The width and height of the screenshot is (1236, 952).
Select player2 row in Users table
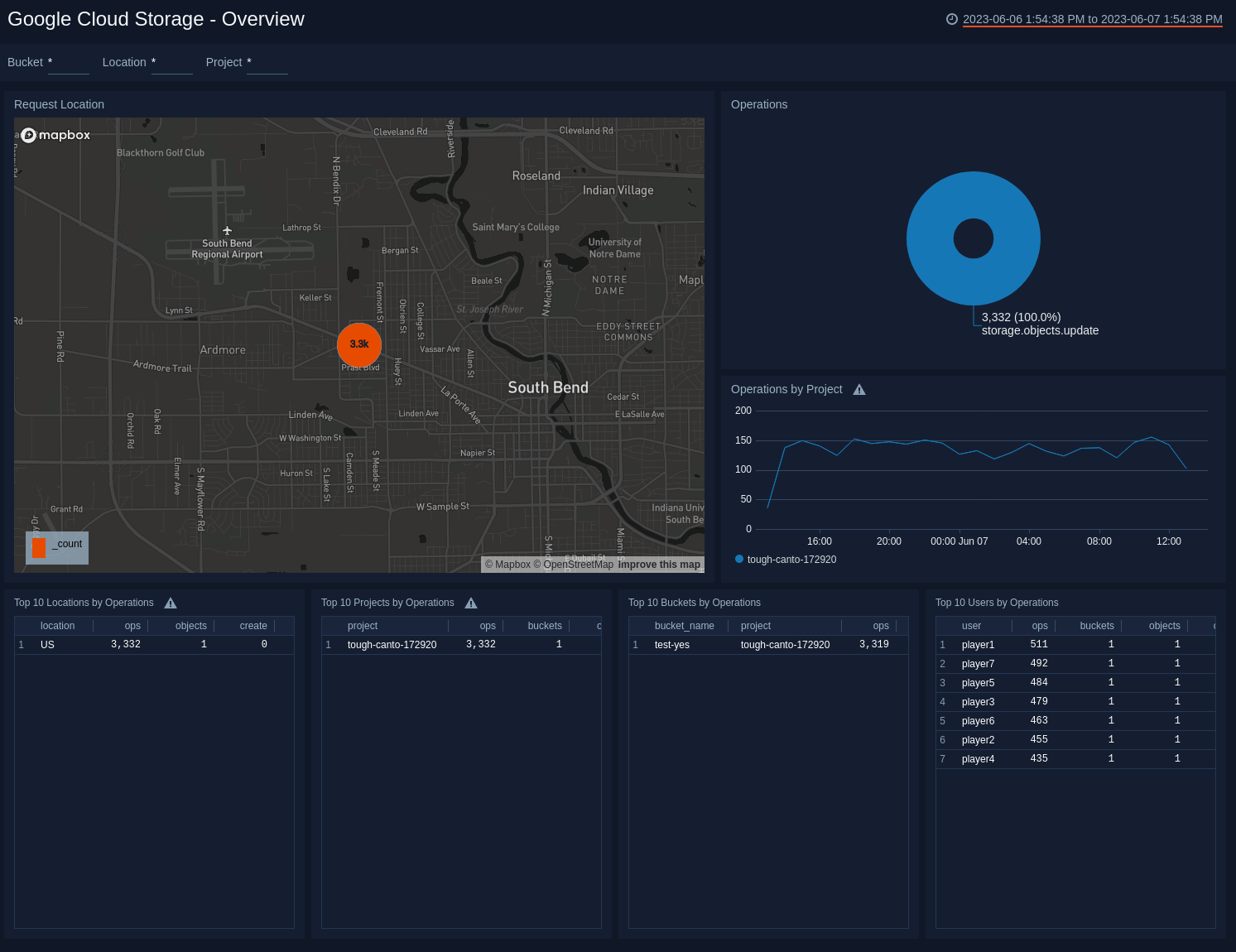point(1075,740)
